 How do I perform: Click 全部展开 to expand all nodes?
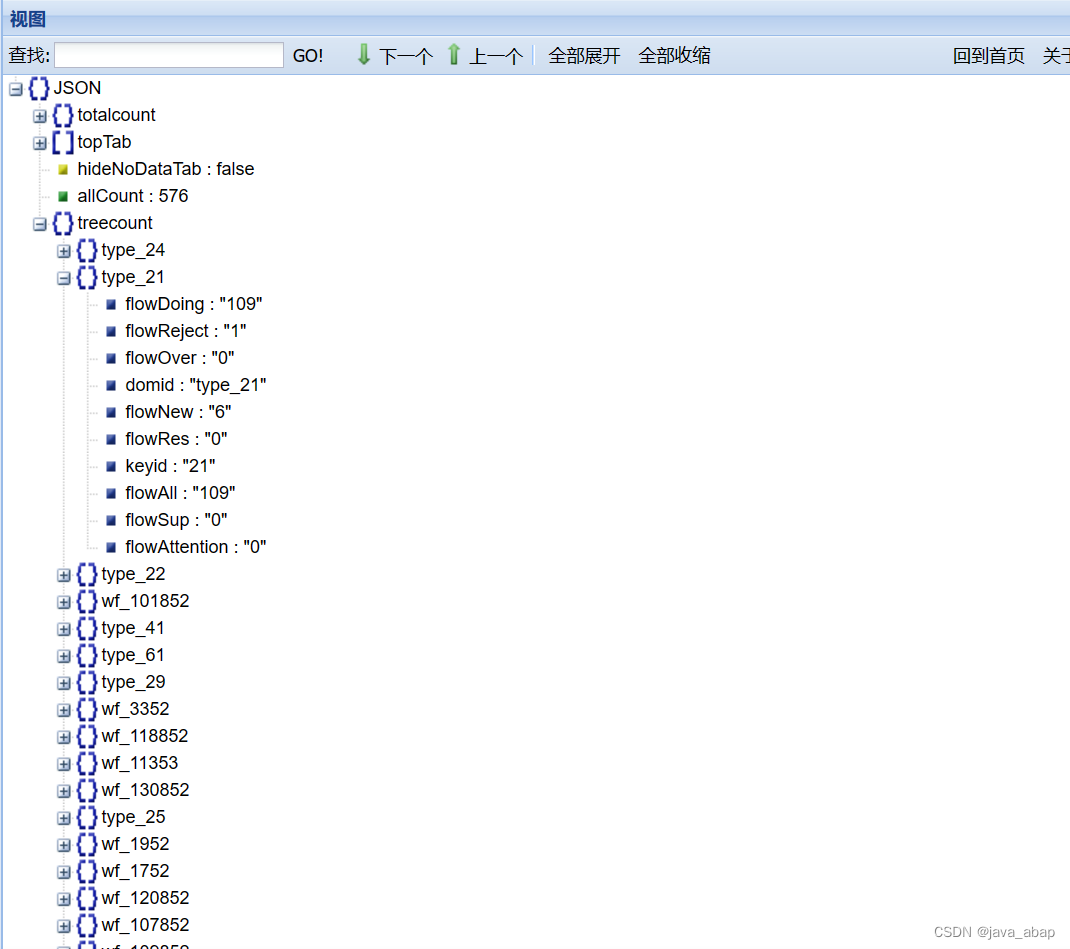[x=584, y=55]
